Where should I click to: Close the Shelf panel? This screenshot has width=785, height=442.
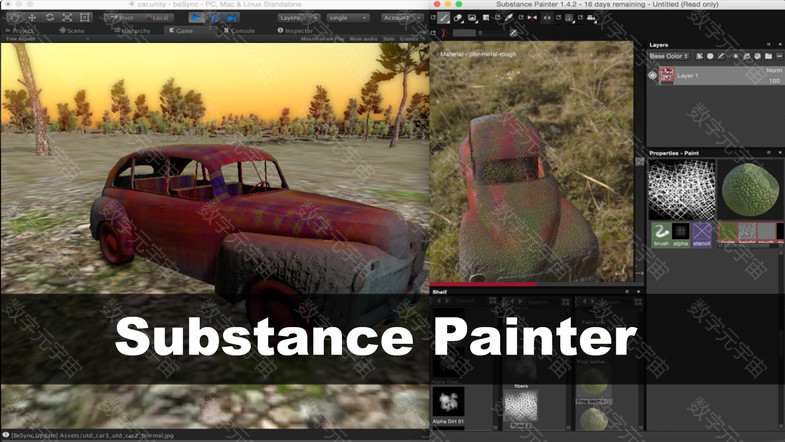click(638, 291)
